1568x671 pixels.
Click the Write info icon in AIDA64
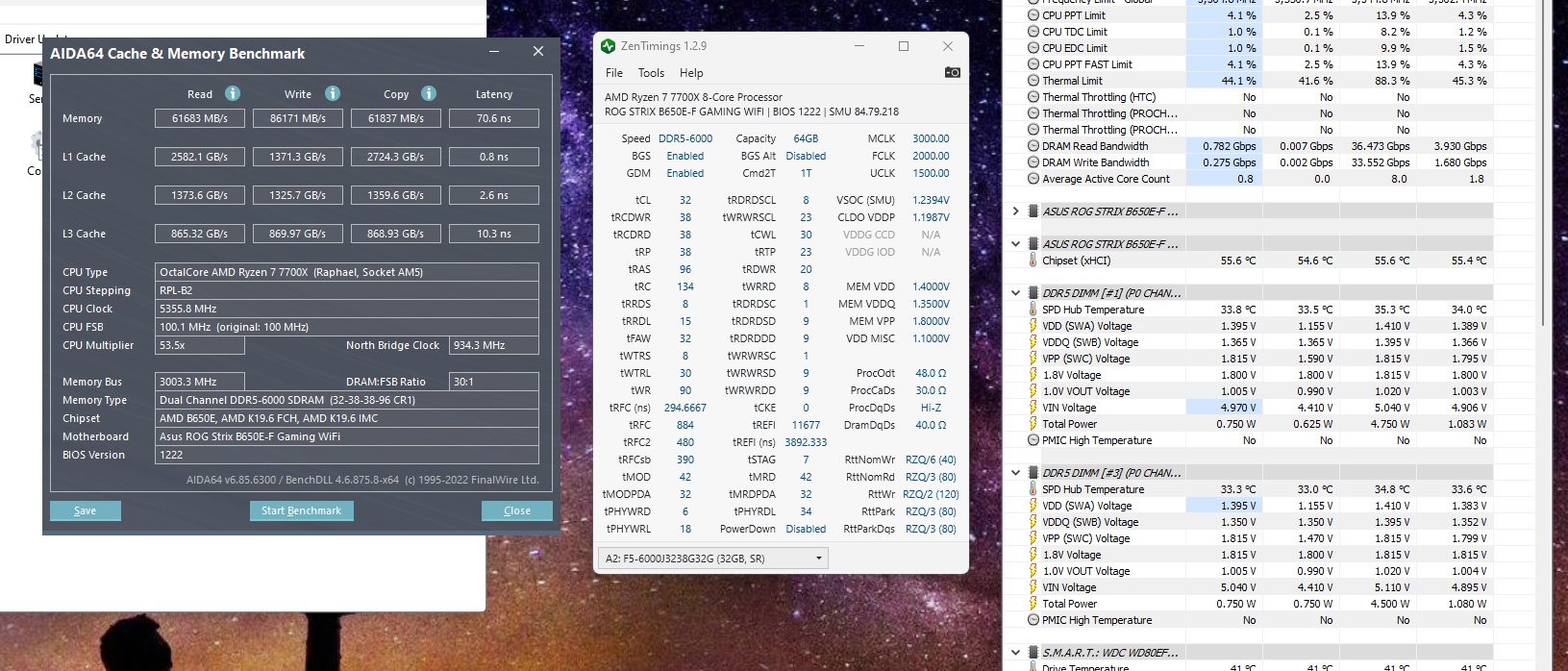click(333, 93)
